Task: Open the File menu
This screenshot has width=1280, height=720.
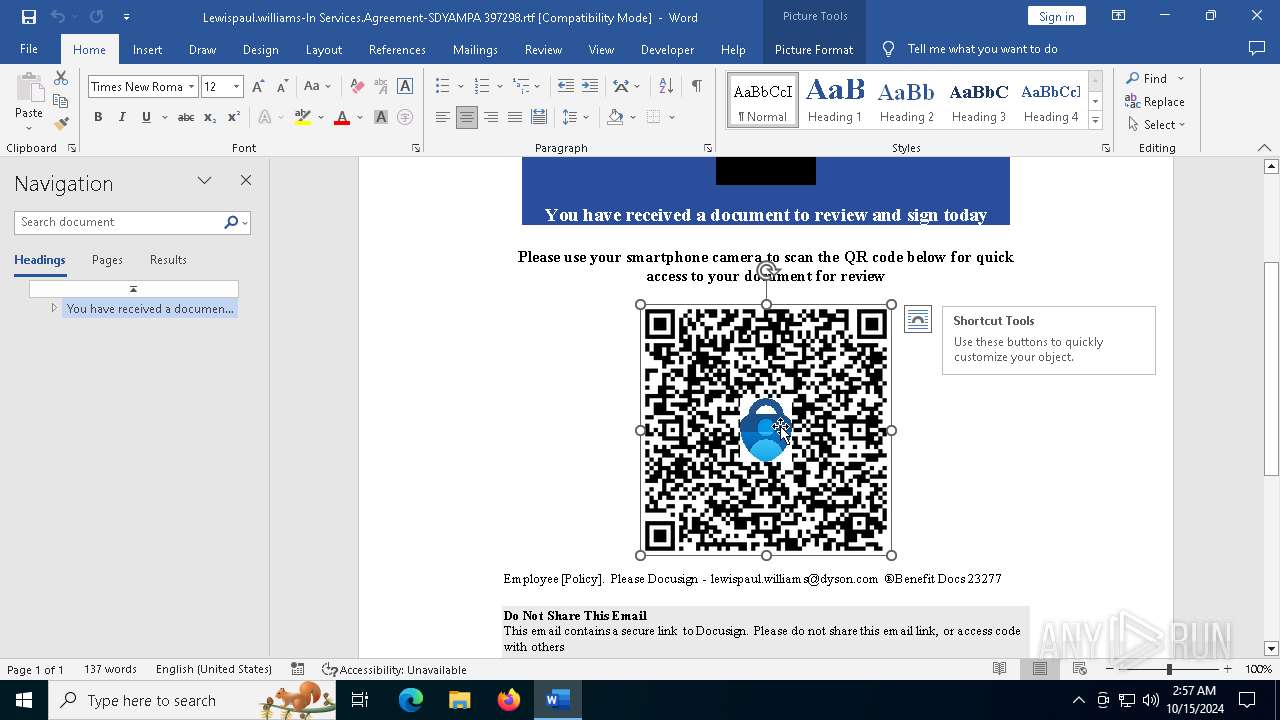Action: [x=29, y=49]
